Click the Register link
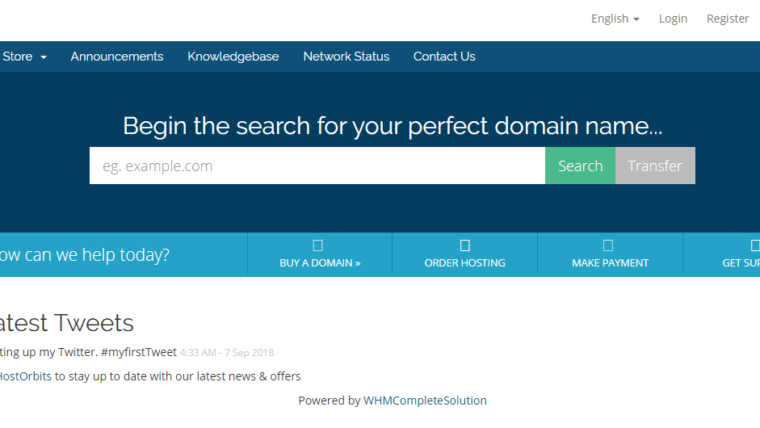The image size is (760, 428). pyautogui.click(x=728, y=19)
